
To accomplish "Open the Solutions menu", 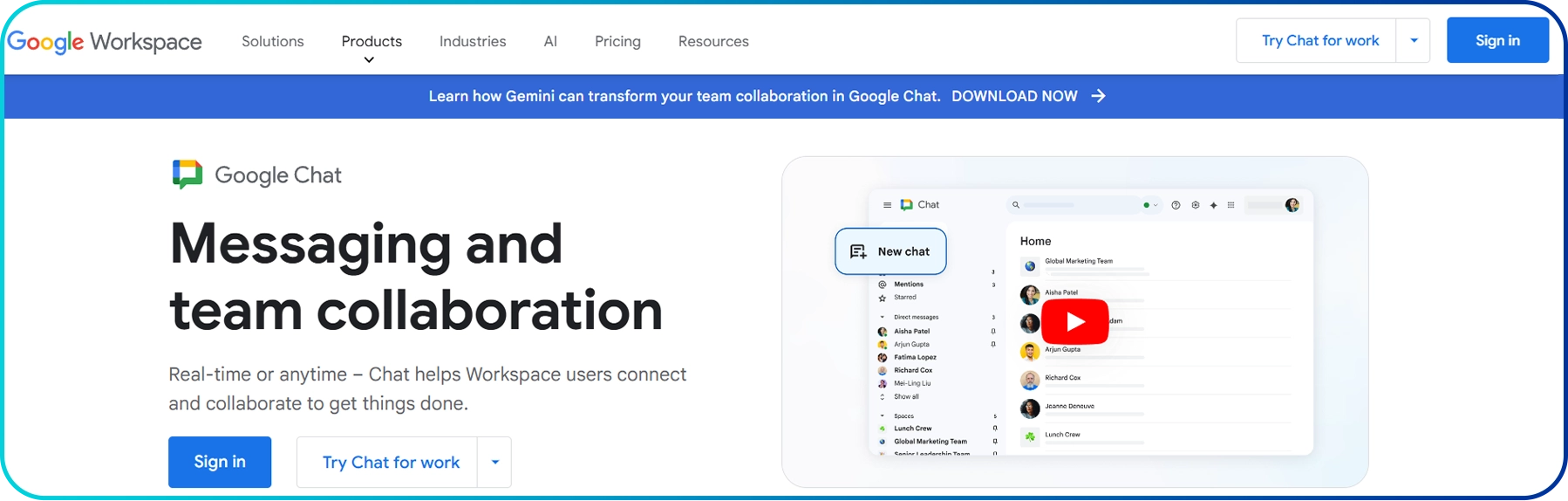I will click(273, 41).
